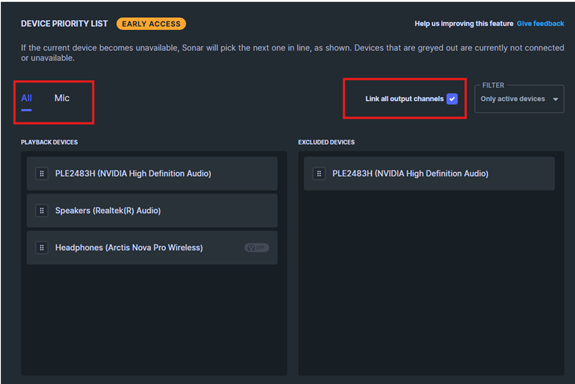Click empty area of Playback Devices list
This screenshot has width=575, height=384.
pyautogui.click(x=154, y=319)
